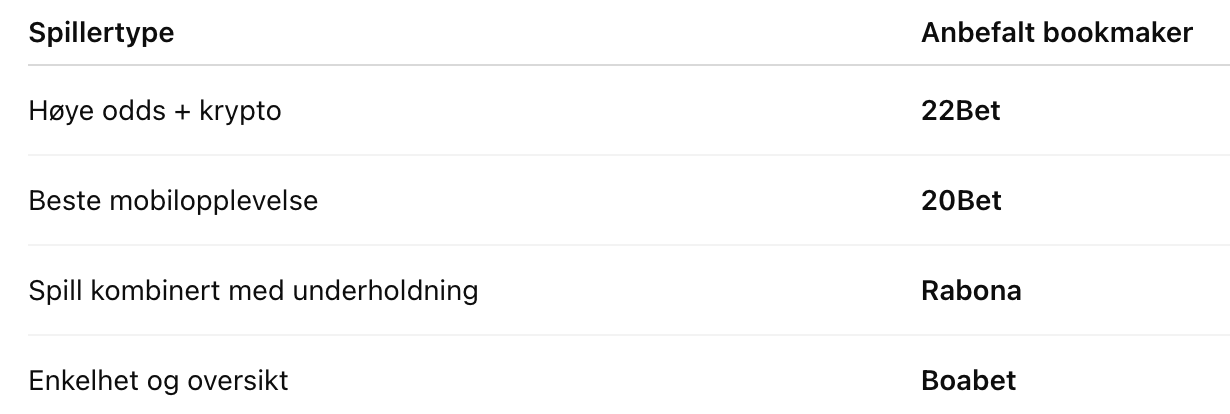Select the "Spill kombinert med underholdning" cell
The width and height of the screenshot is (1230, 414).
click(253, 291)
